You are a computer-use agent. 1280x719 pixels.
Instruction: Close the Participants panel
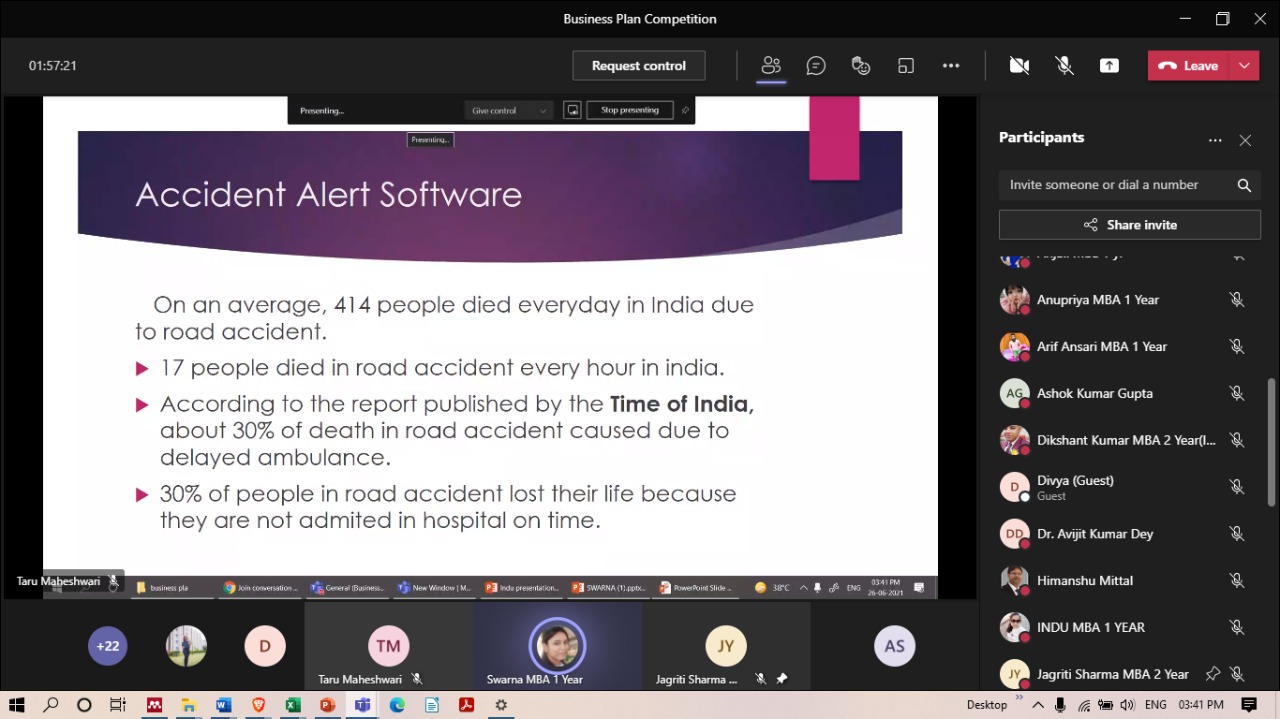coord(1245,141)
